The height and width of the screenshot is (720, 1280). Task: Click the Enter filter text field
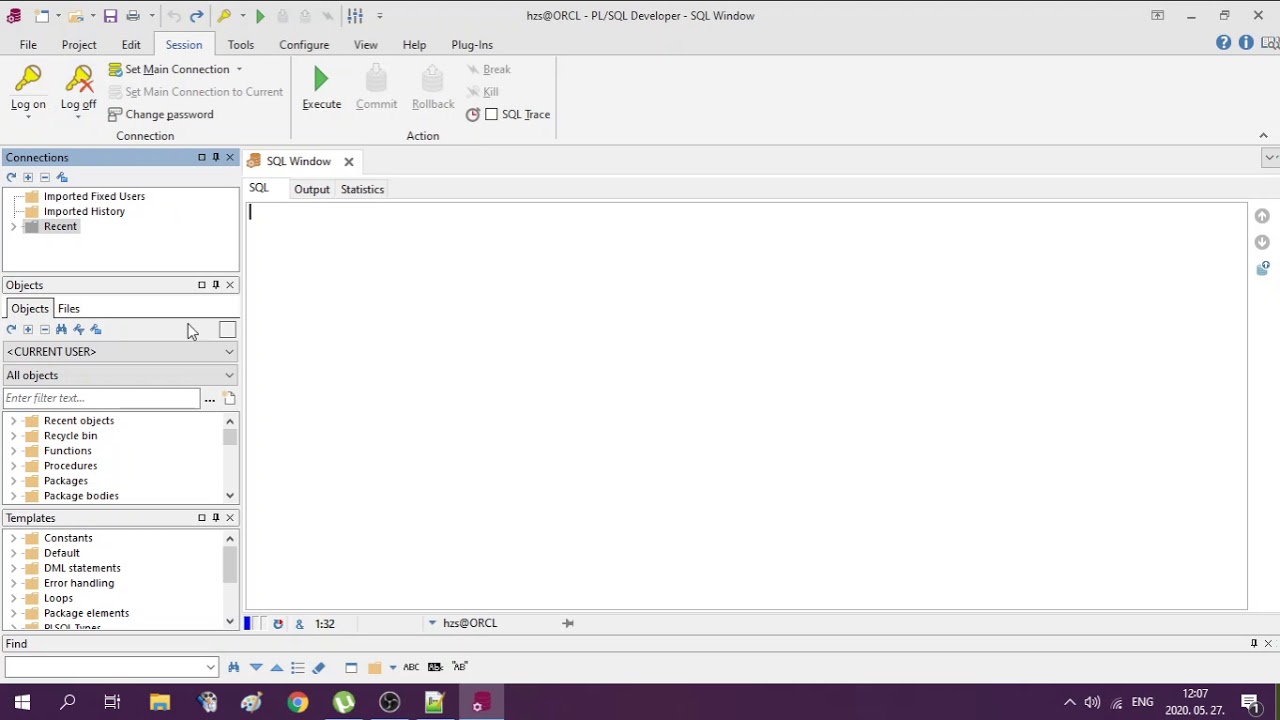[x=101, y=398]
